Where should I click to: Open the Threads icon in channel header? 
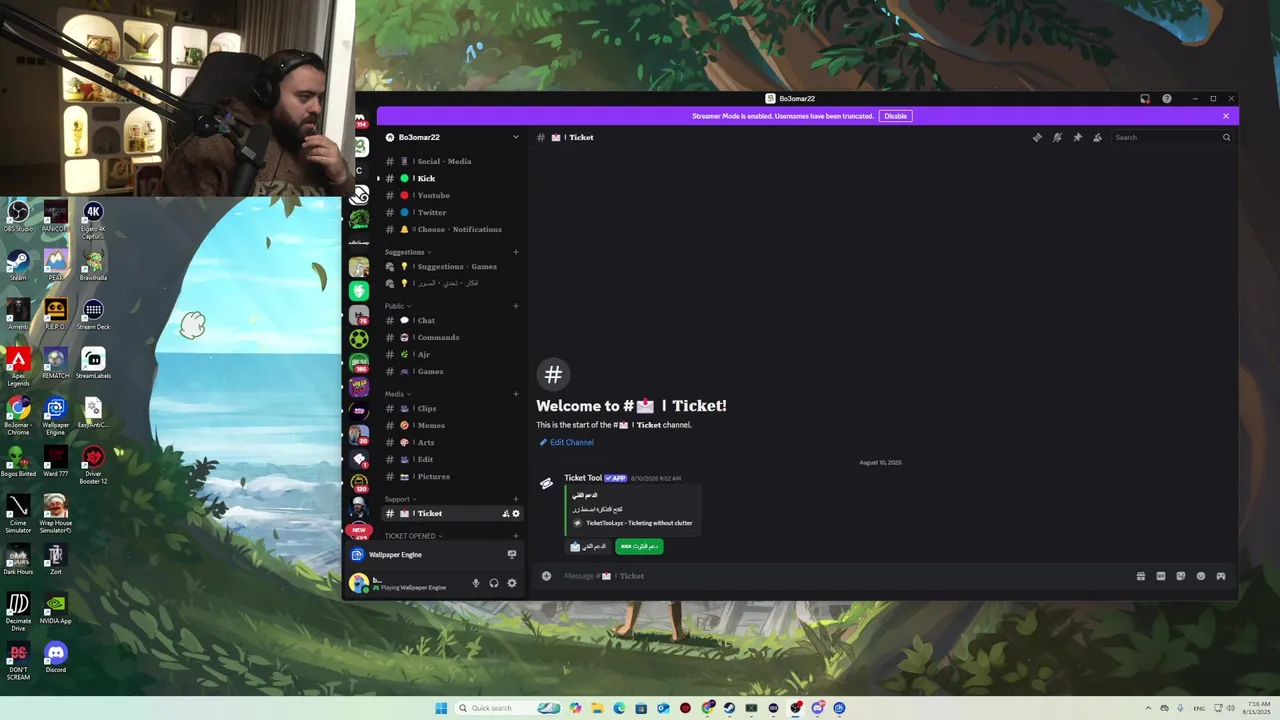[x=1037, y=137]
